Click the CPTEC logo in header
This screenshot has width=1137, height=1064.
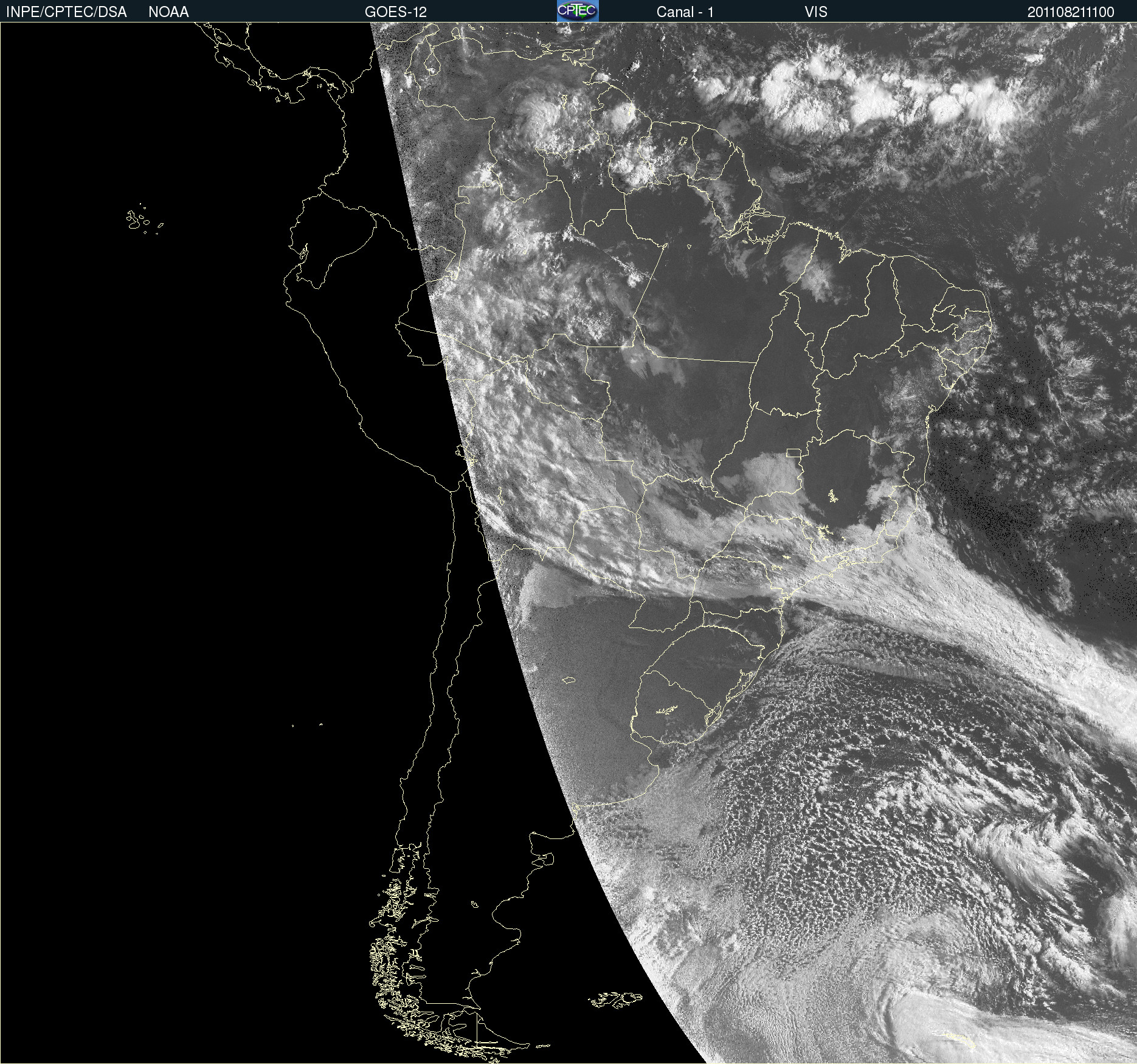point(578,11)
